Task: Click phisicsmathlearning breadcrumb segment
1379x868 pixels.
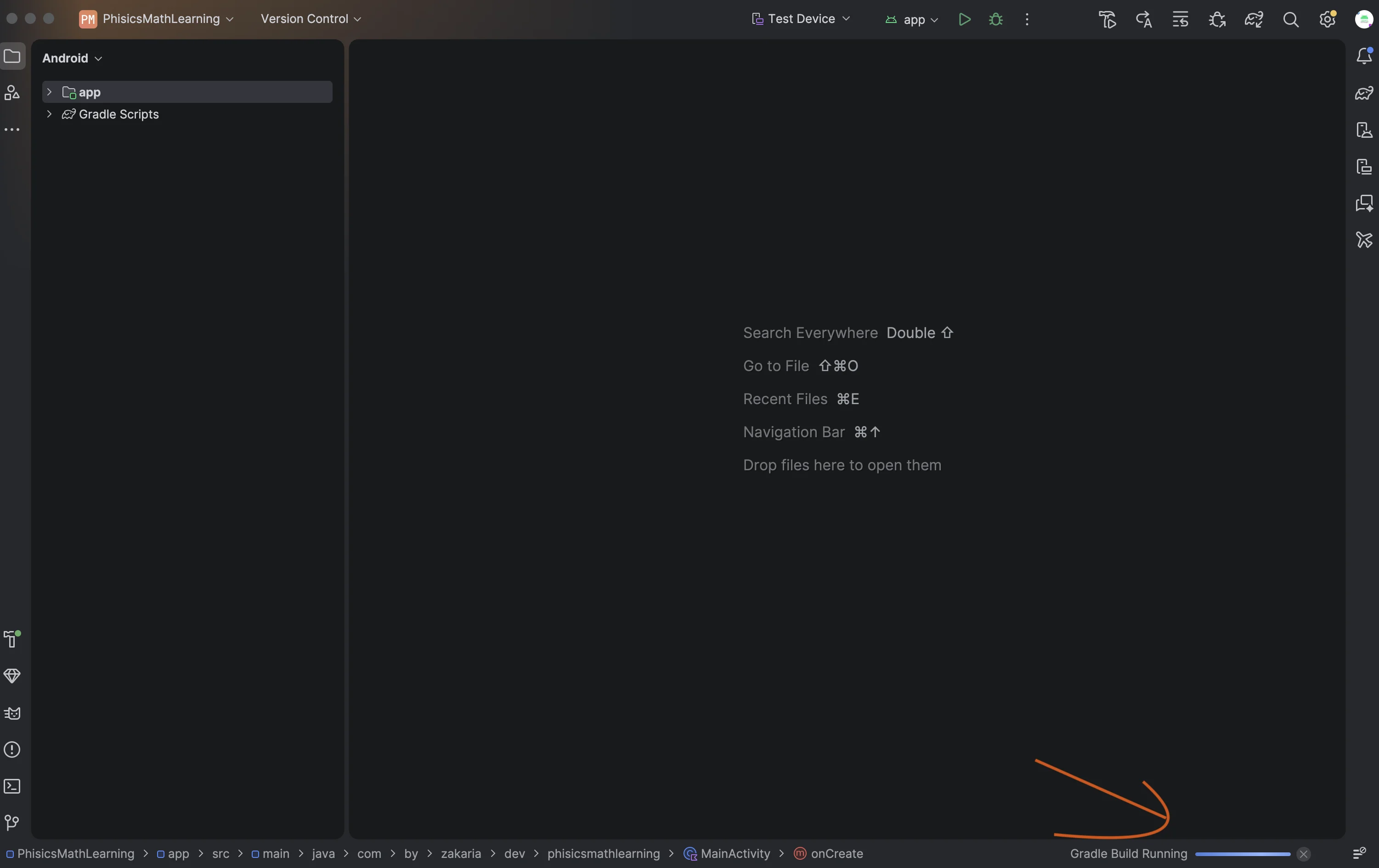Action: (604, 854)
